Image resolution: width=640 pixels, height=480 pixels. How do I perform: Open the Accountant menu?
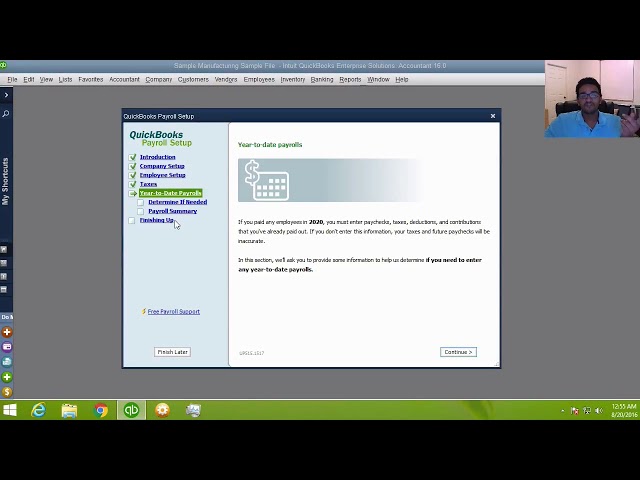point(124,80)
